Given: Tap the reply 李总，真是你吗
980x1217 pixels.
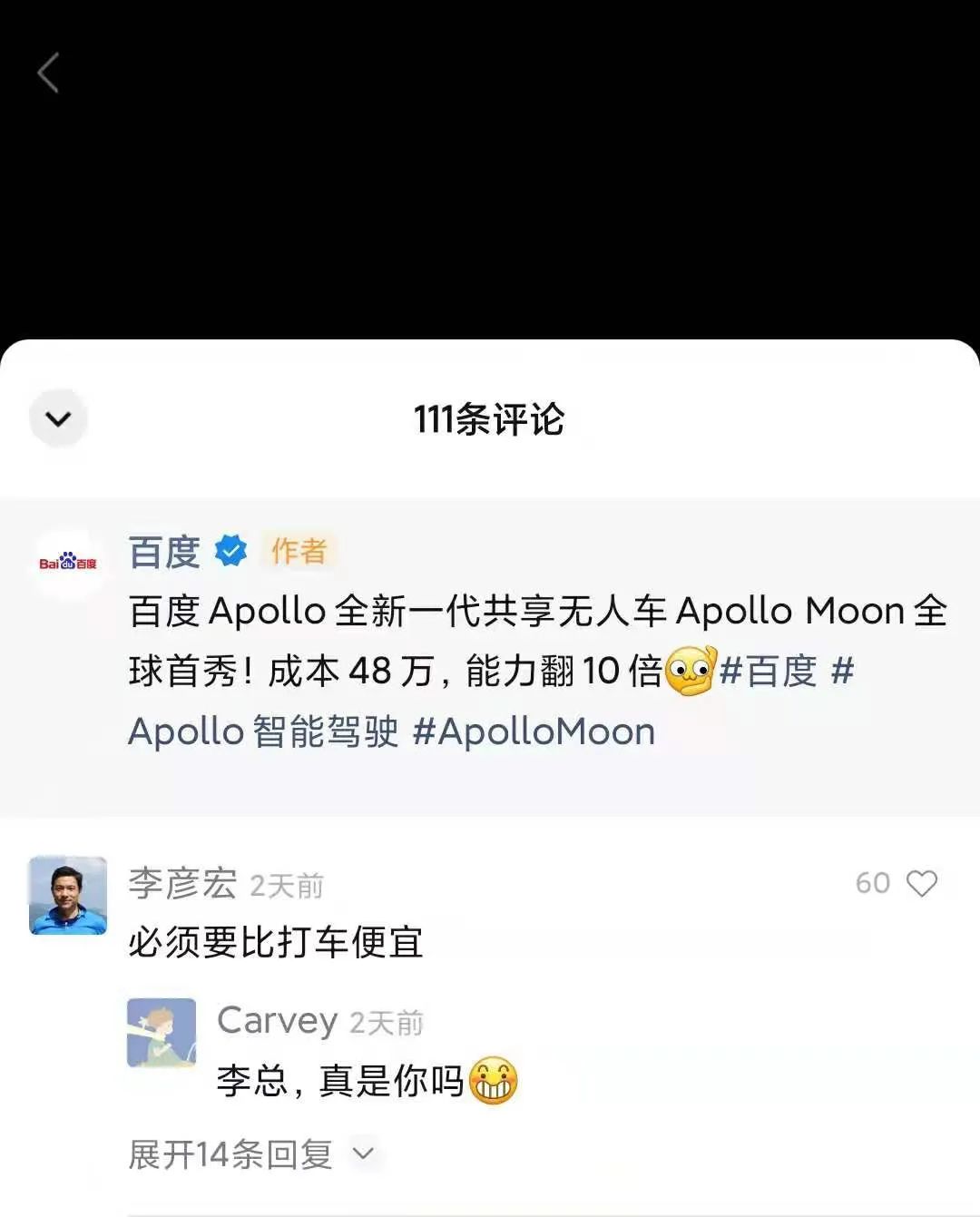Looking at the screenshot, I should 340,1081.
